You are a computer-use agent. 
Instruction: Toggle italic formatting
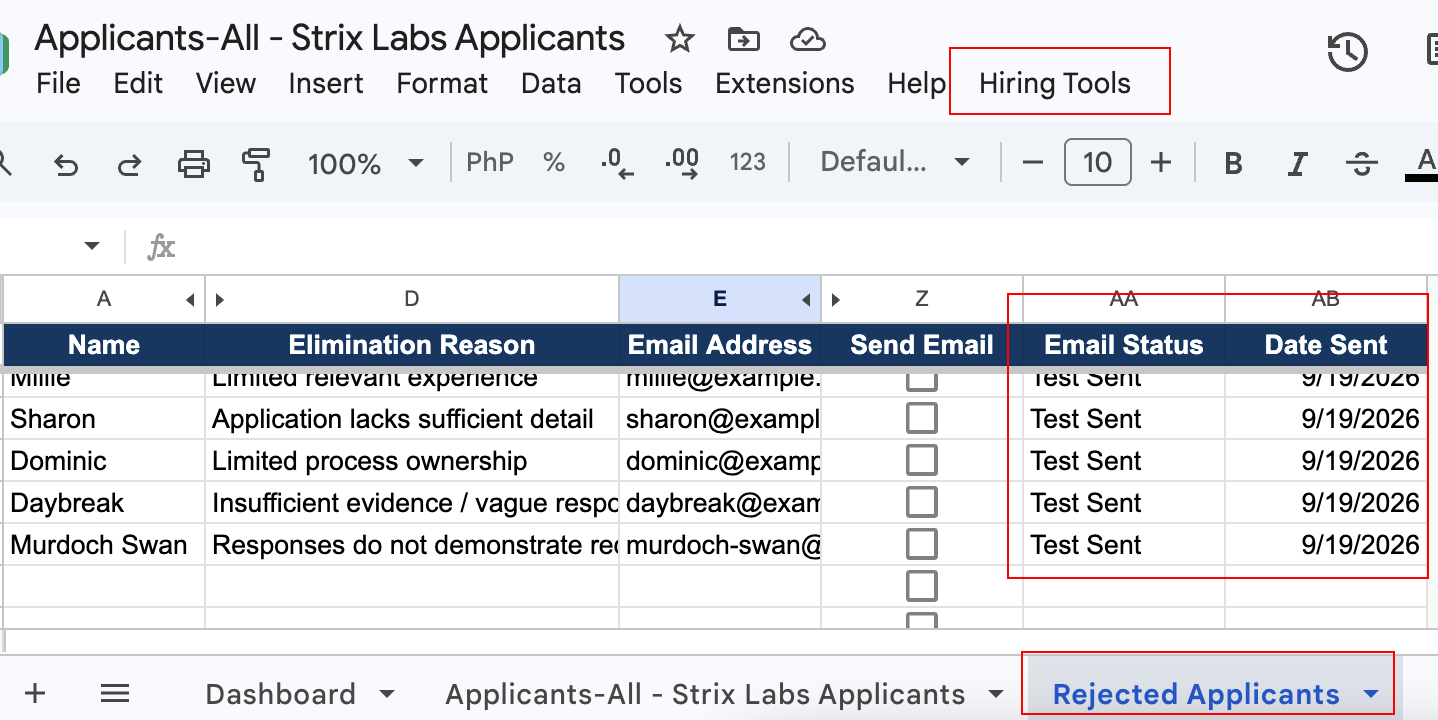point(1297,163)
